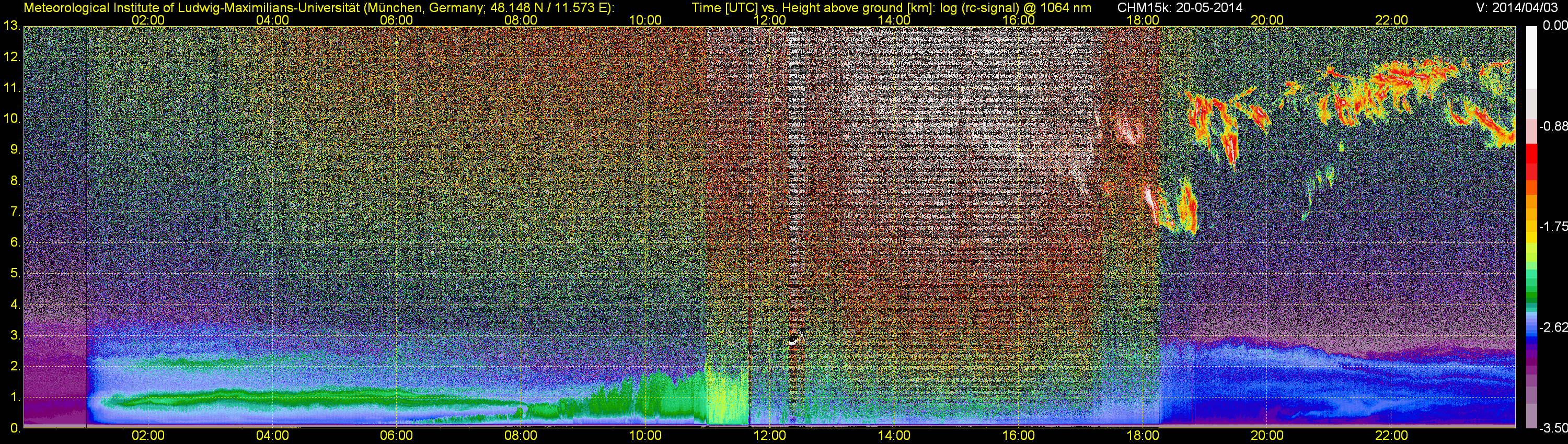Pick the 12. km height axis label
The height and width of the screenshot is (444, 1568).
click(x=12, y=56)
